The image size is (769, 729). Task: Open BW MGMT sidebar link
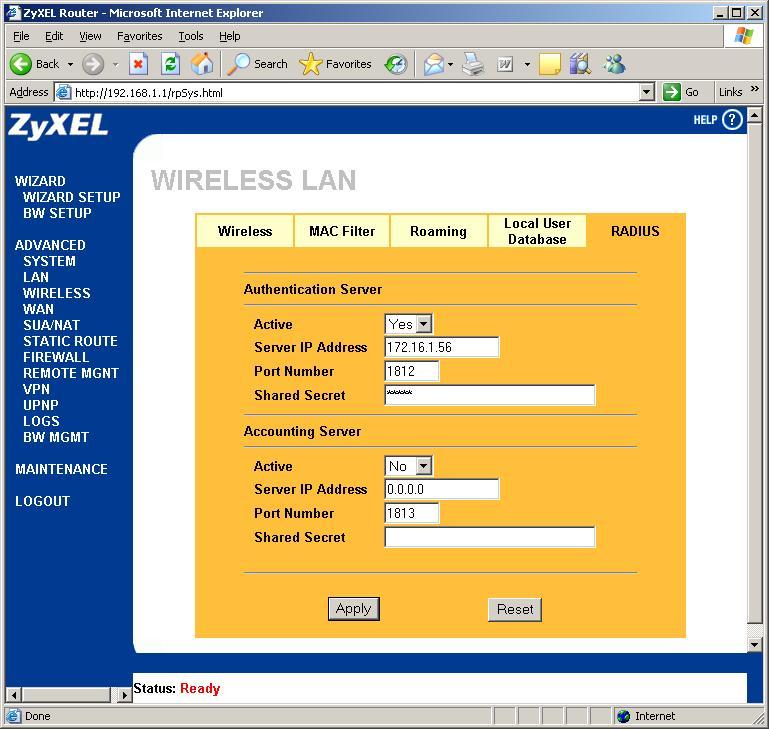[x=56, y=437]
